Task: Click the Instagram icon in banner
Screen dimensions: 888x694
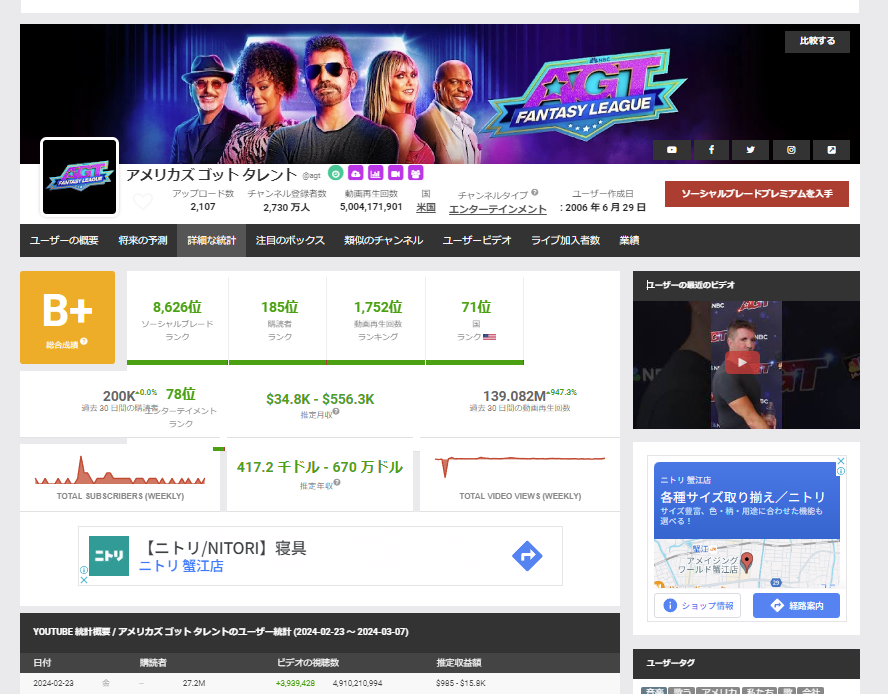Action: pyautogui.click(x=791, y=150)
